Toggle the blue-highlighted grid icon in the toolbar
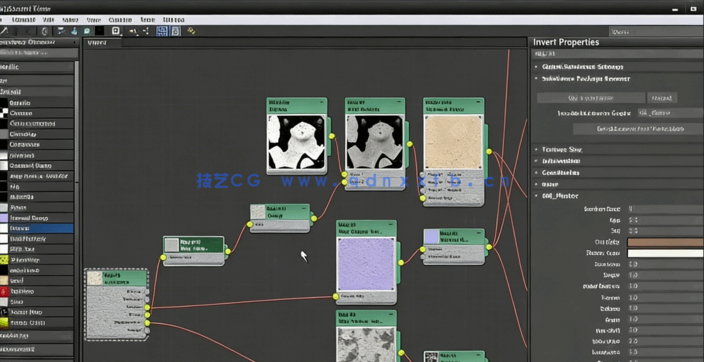This screenshot has height=362, width=704. pos(162,31)
